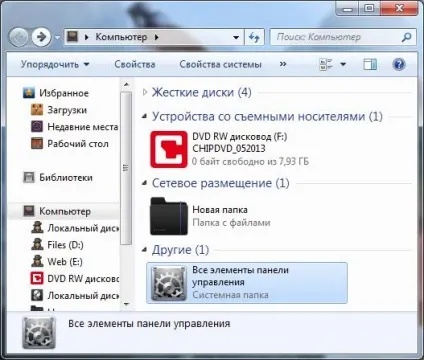This screenshot has height=360, width=424.
Task: Collapse the Сетевое размещение (1) group
Action: point(145,183)
